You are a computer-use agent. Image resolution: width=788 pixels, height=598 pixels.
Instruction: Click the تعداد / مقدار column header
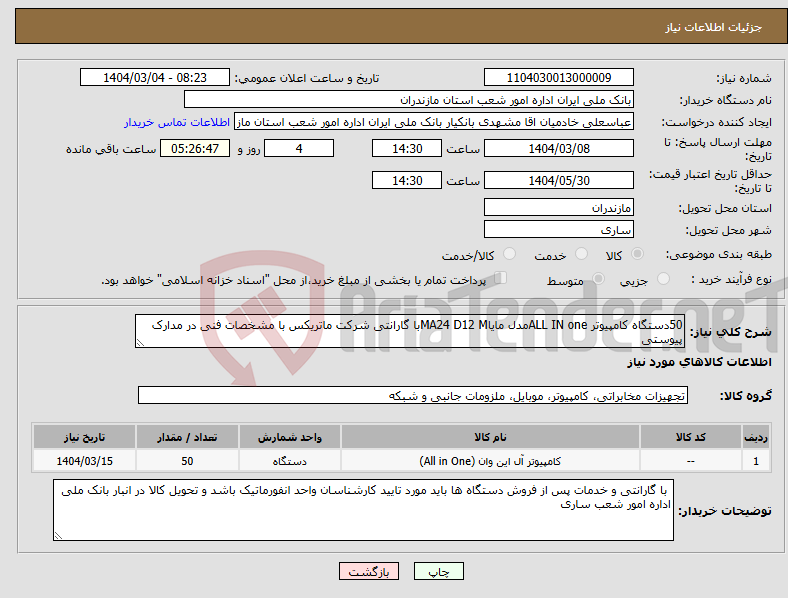(x=187, y=437)
